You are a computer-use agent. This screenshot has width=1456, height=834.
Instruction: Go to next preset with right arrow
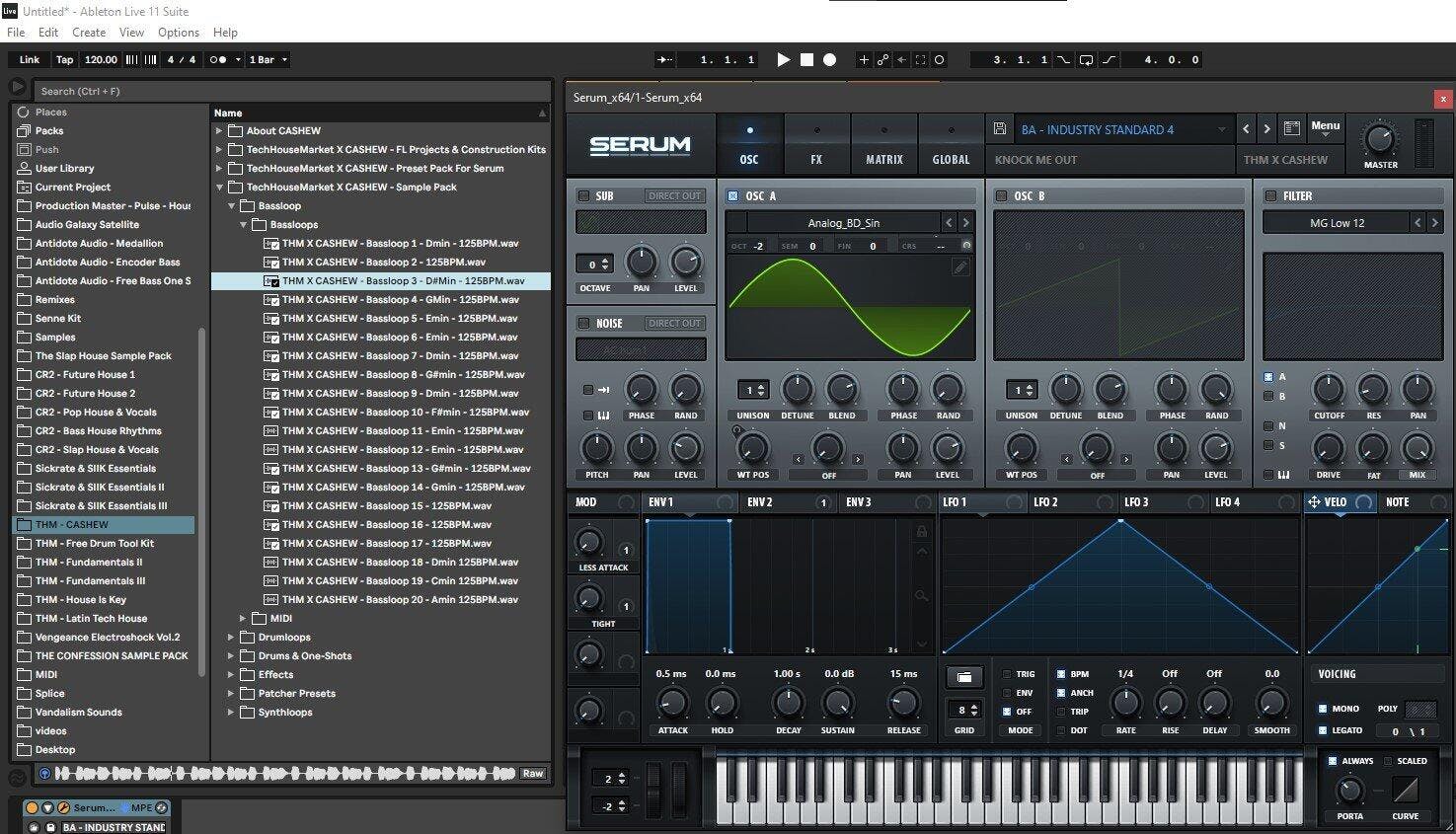(x=1266, y=129)
